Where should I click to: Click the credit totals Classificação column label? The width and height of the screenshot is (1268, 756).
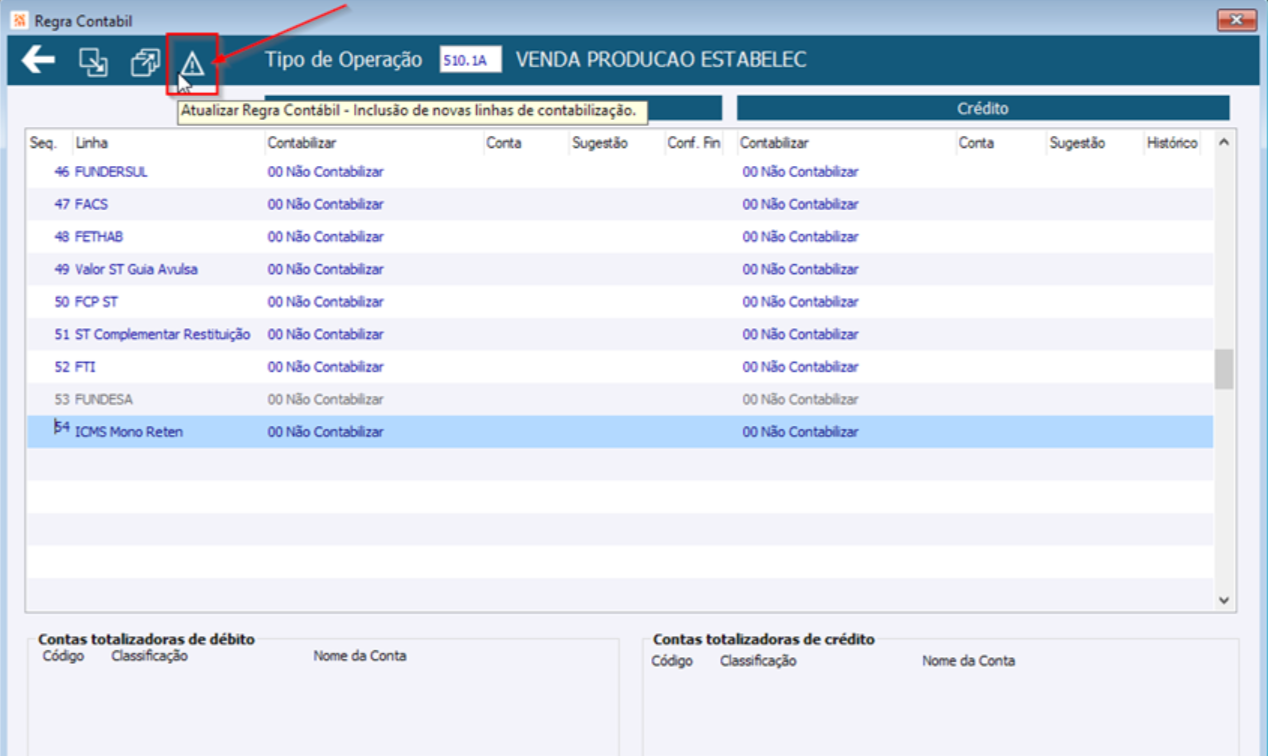point(758,661)
